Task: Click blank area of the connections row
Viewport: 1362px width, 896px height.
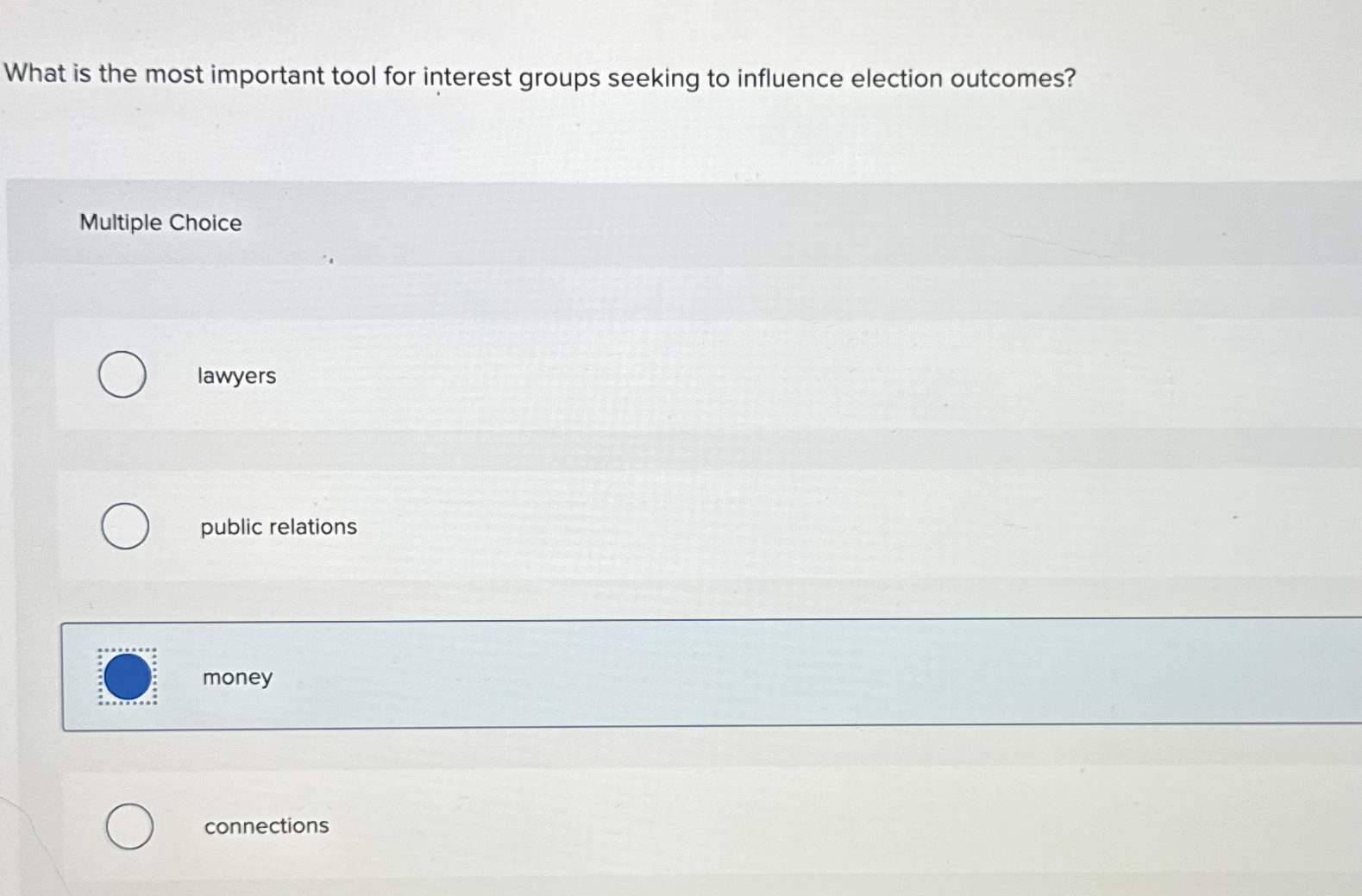Action: click(776, 825)
